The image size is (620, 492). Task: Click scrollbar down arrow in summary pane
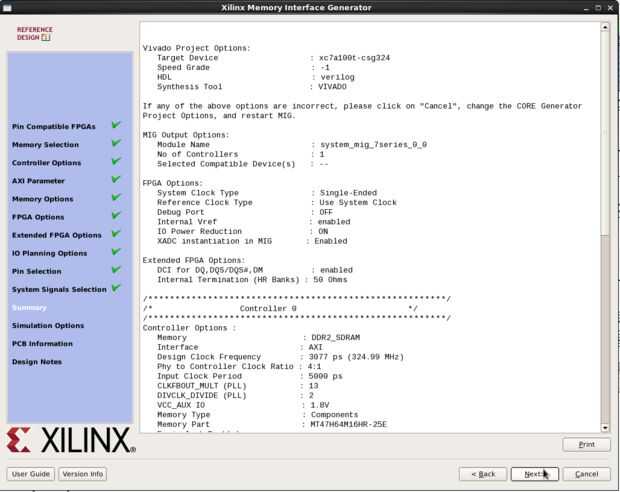605,428
